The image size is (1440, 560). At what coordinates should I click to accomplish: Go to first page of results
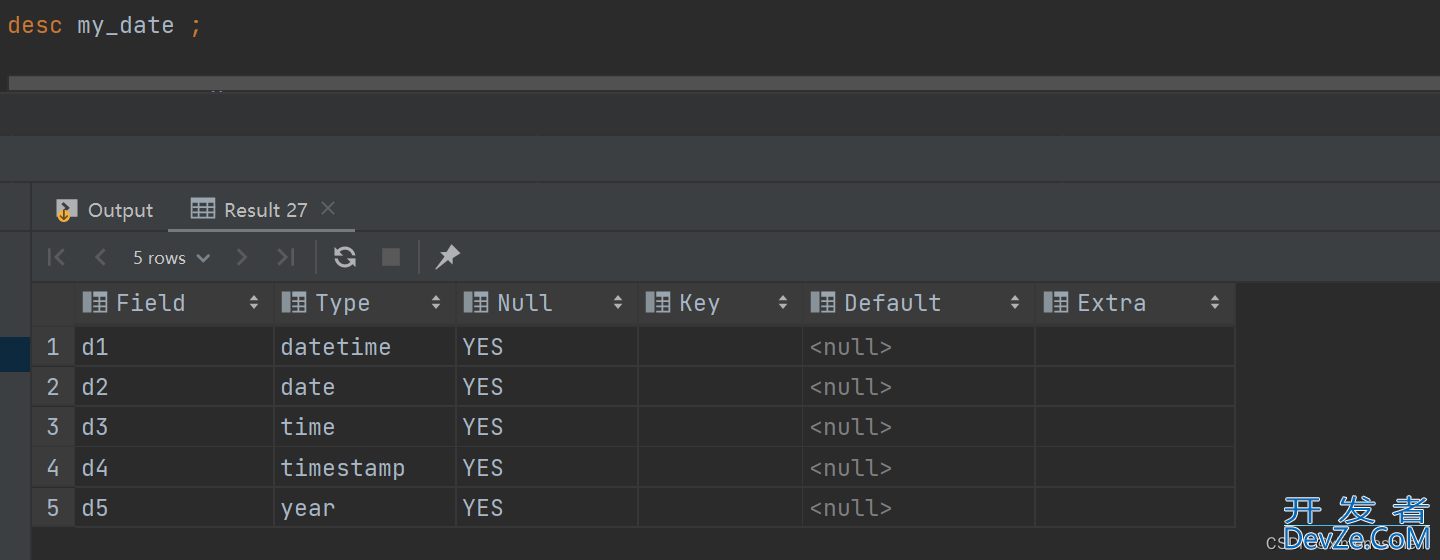point(56,258)
